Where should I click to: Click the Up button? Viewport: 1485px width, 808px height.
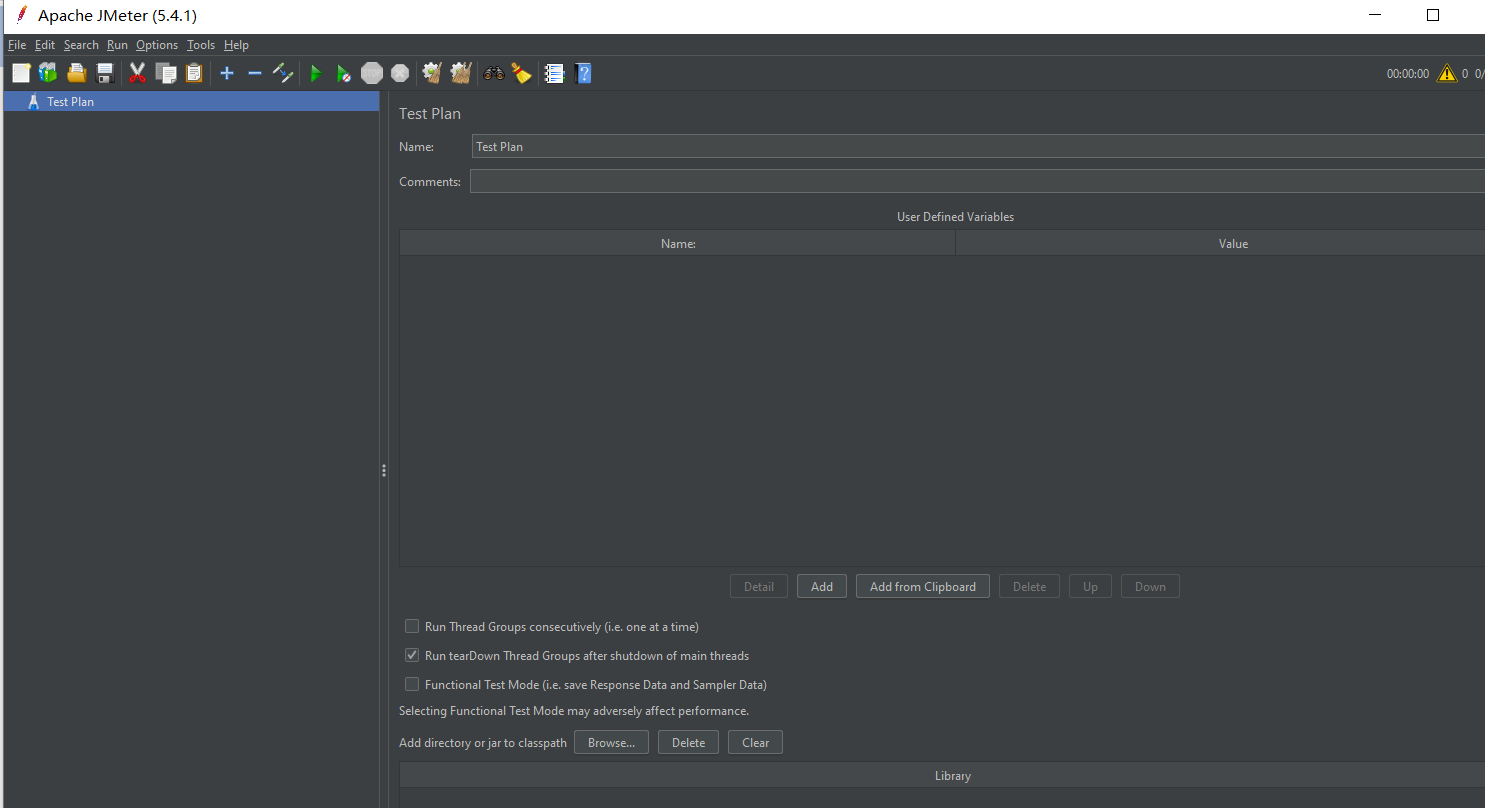pyautogui.click(x=1090, y=586)
